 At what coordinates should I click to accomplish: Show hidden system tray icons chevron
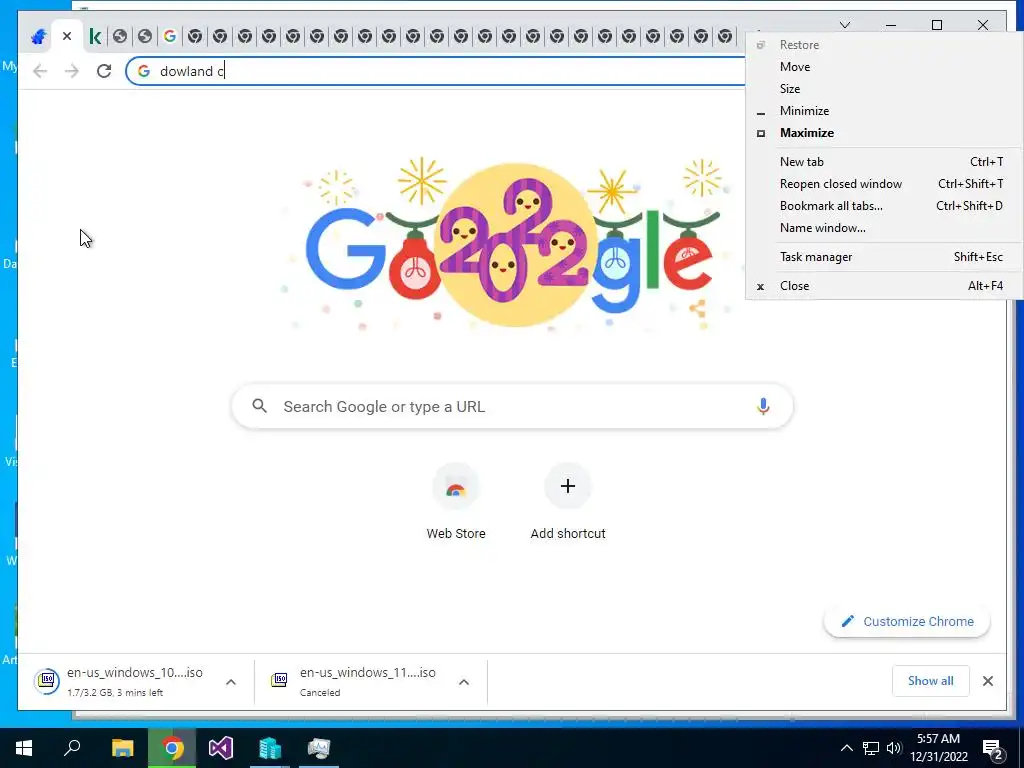[846, 748]
